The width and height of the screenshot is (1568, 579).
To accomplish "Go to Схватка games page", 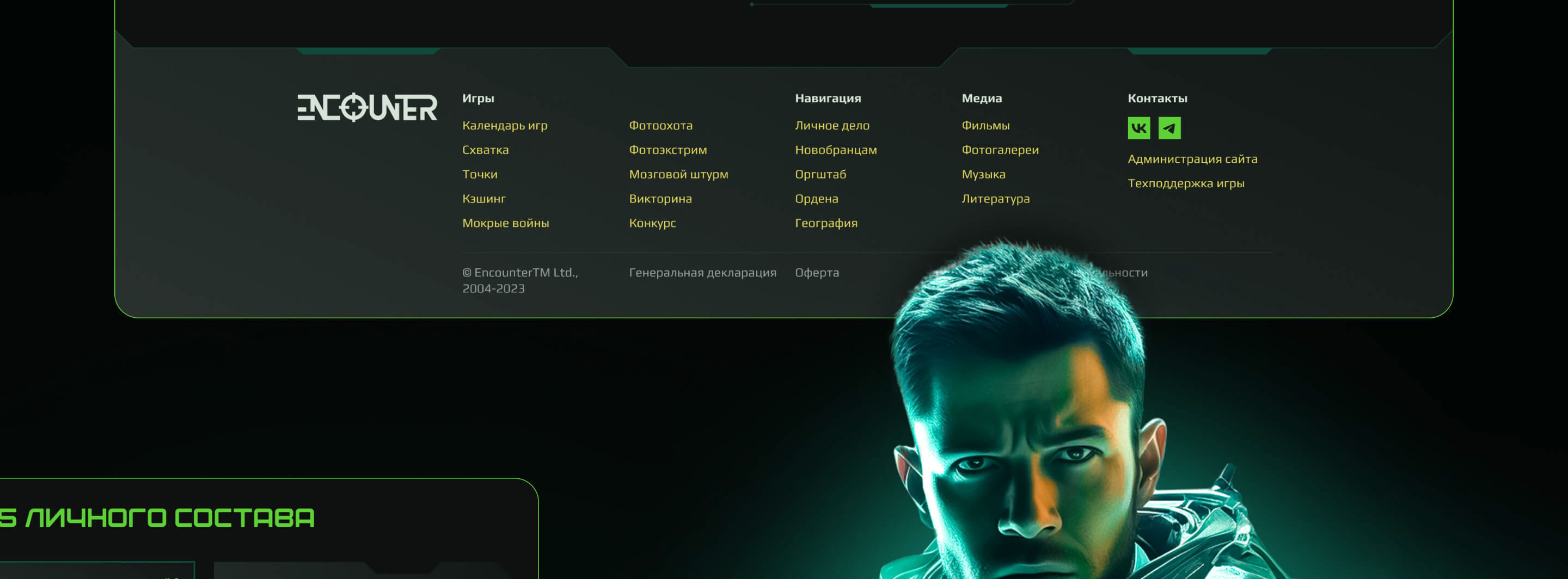I will click(485, 150).
